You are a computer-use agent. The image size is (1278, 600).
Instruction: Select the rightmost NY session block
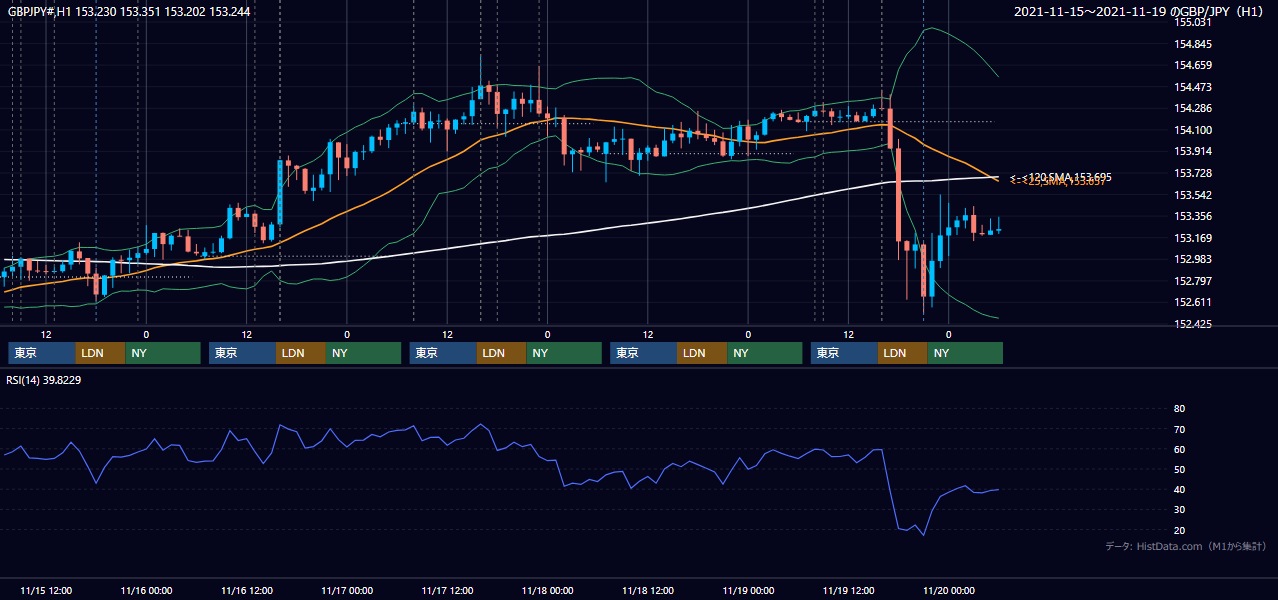coord(965,353)
